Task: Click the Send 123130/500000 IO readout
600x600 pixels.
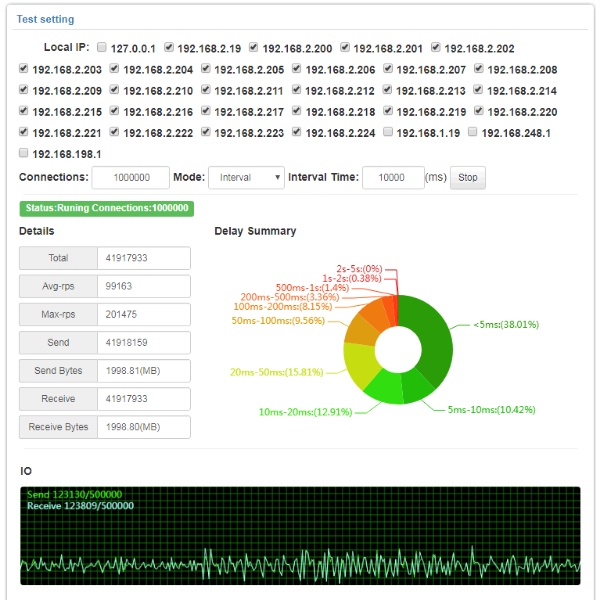Action: click(74, 494)
